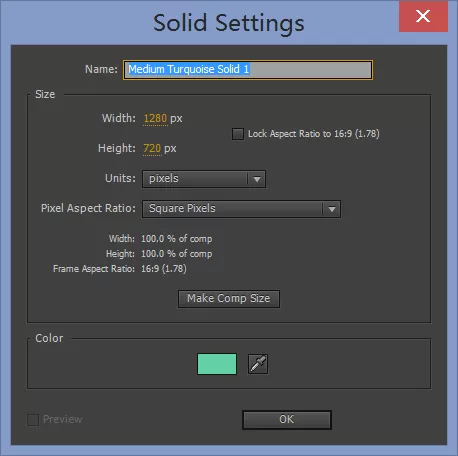The height and width of the screenshot is (456, 458).
Task: Click the Pixel Aspect Ratio label
Action: pyautogui.click(x=88, y=208)
